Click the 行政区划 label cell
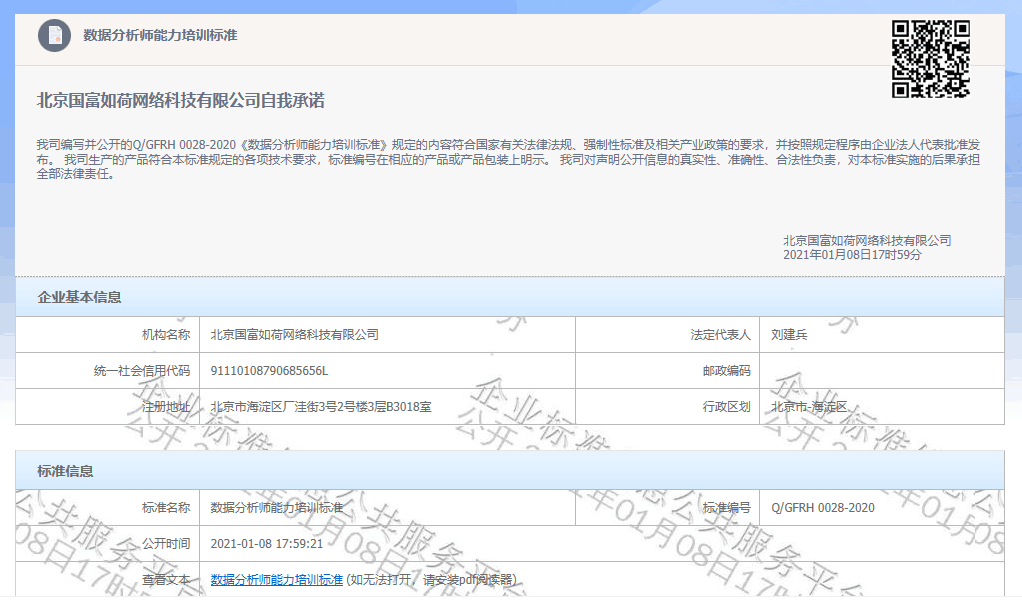The height and width of the screenshot is (601, 1022). tap(667, 407)
